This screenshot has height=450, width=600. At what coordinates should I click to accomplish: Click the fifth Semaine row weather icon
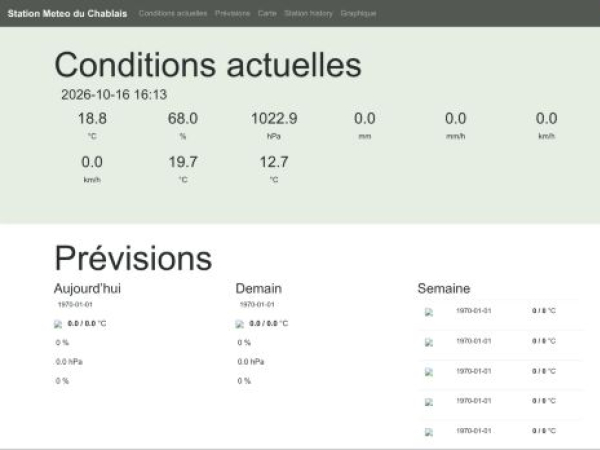pos(429,432)
